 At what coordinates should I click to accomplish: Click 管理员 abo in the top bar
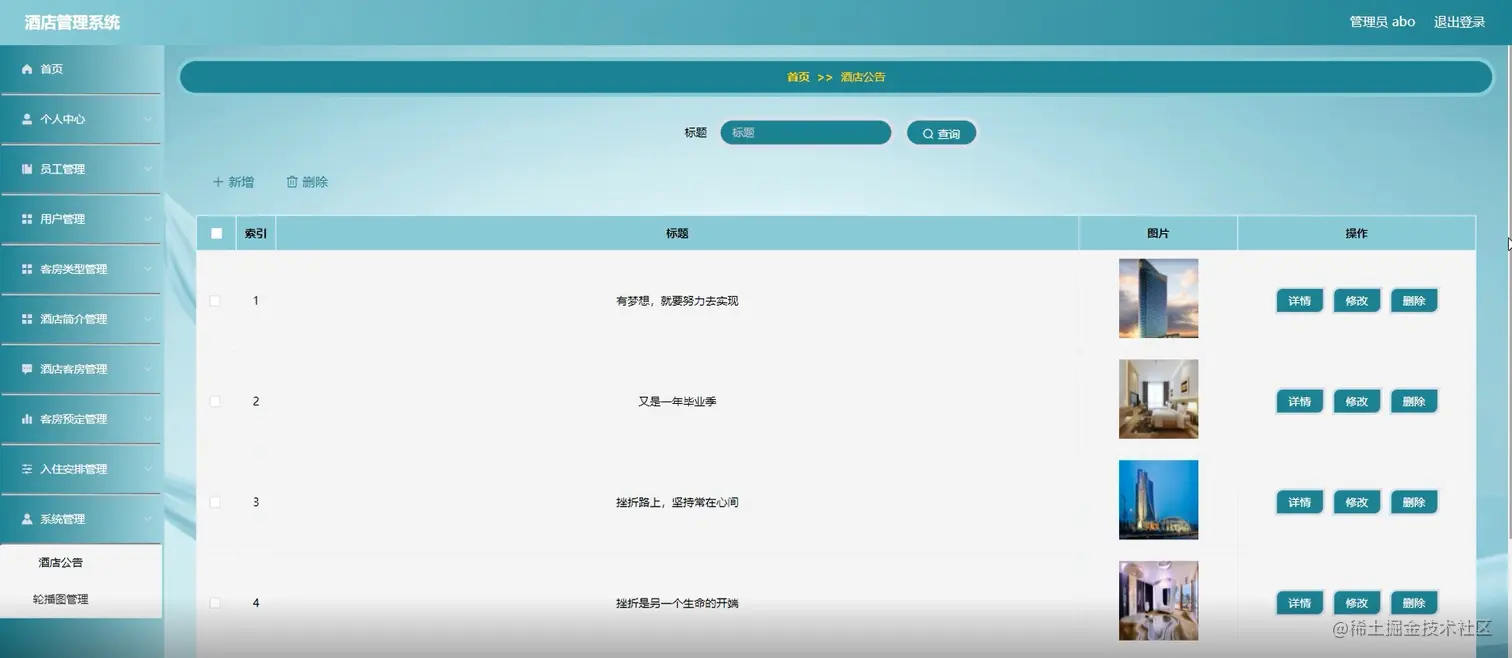point(1382,22)
